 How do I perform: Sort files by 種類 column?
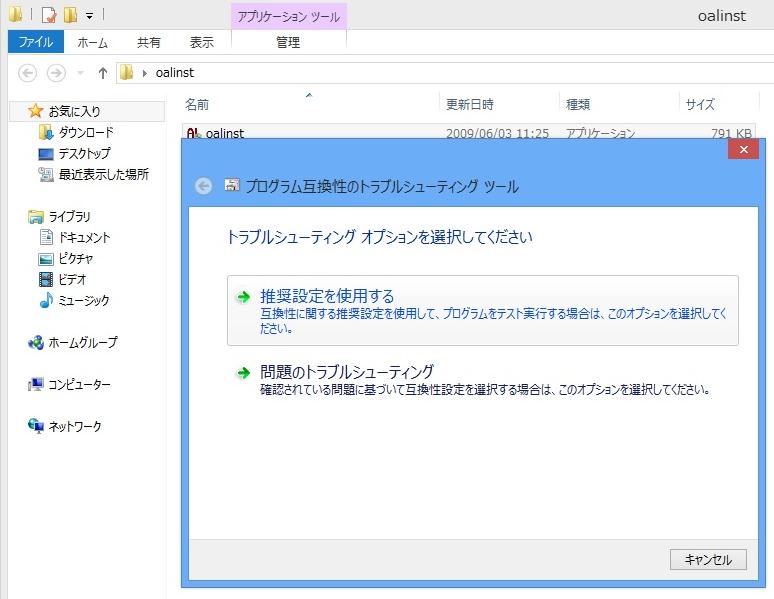point(578,104)
